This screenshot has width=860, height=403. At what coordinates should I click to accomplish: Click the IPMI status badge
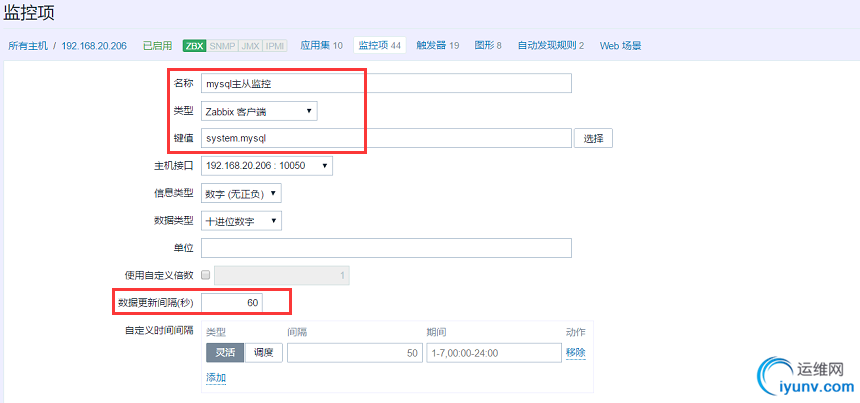[x=273, y=45]
